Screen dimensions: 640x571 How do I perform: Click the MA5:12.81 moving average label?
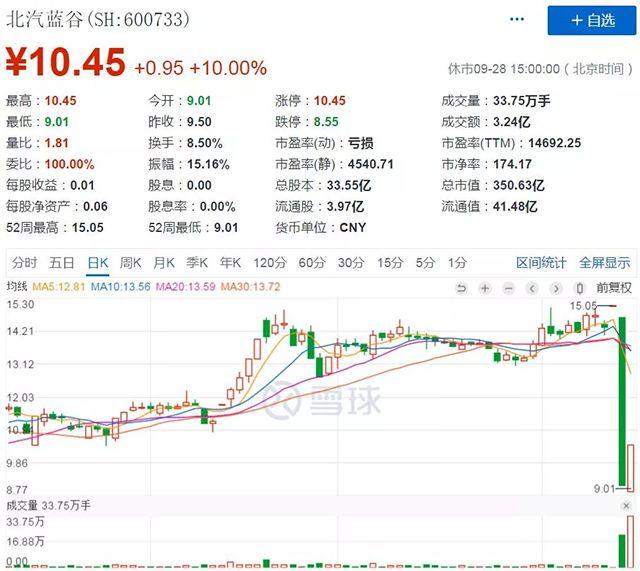[x=58, y=287]
